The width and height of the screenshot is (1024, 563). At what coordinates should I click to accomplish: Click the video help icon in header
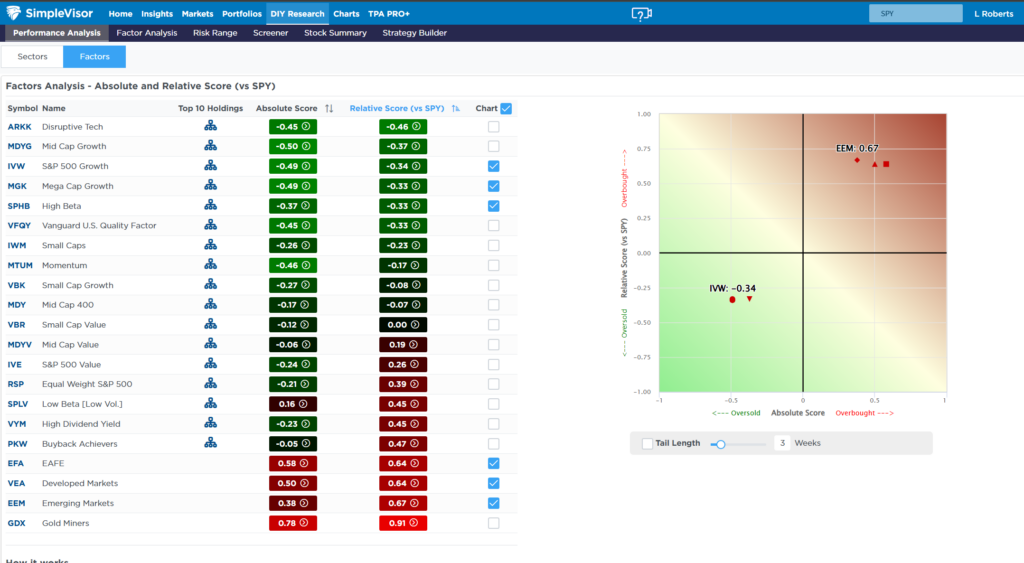[x=642, y=14]
